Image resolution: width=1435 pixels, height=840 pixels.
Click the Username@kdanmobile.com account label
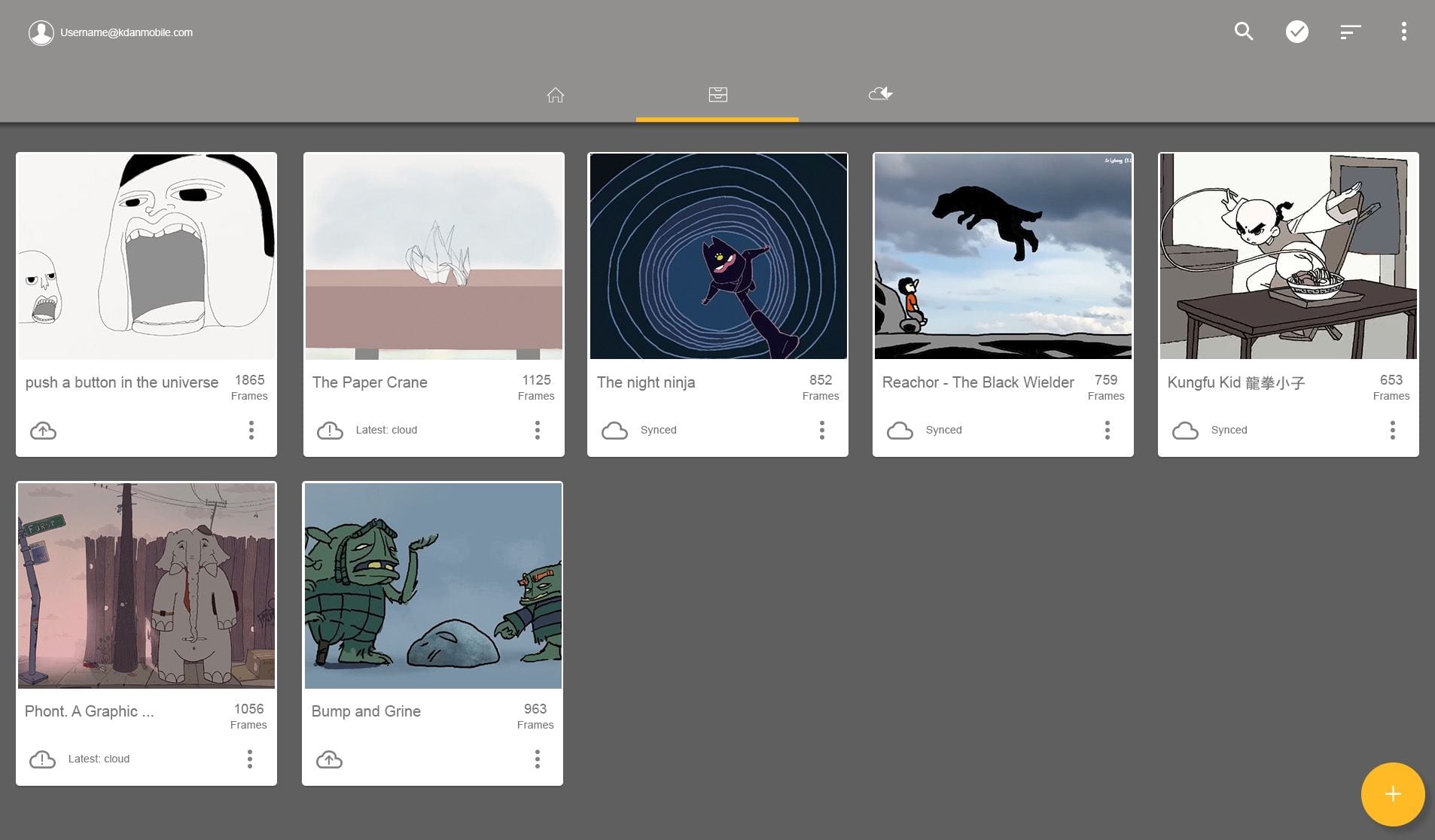(126, 32)
